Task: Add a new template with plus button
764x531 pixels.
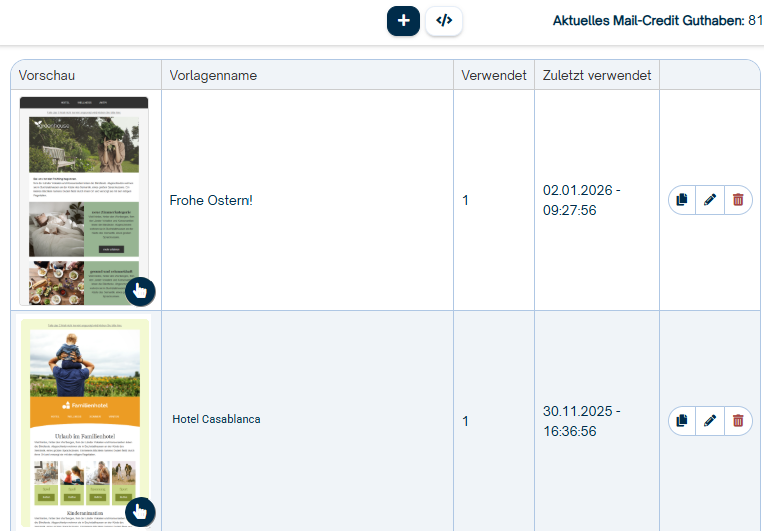Action: pos(403,21)
